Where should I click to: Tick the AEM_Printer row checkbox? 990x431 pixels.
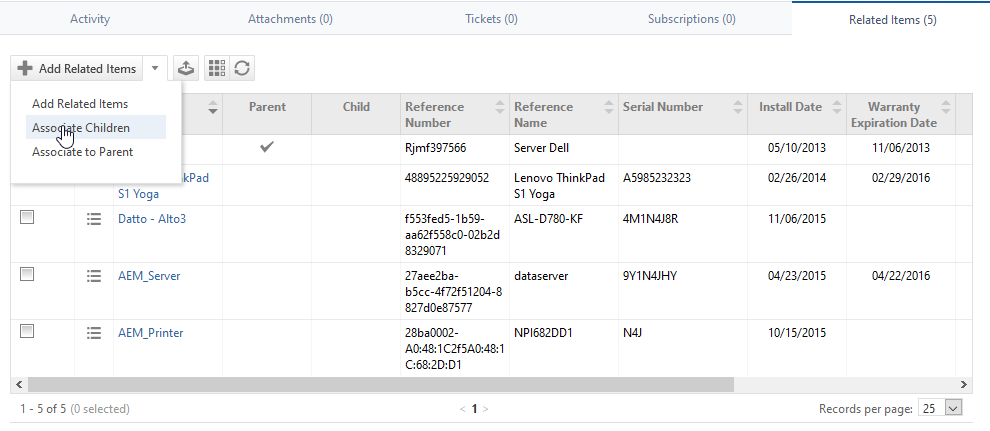(x=28, y=332)
